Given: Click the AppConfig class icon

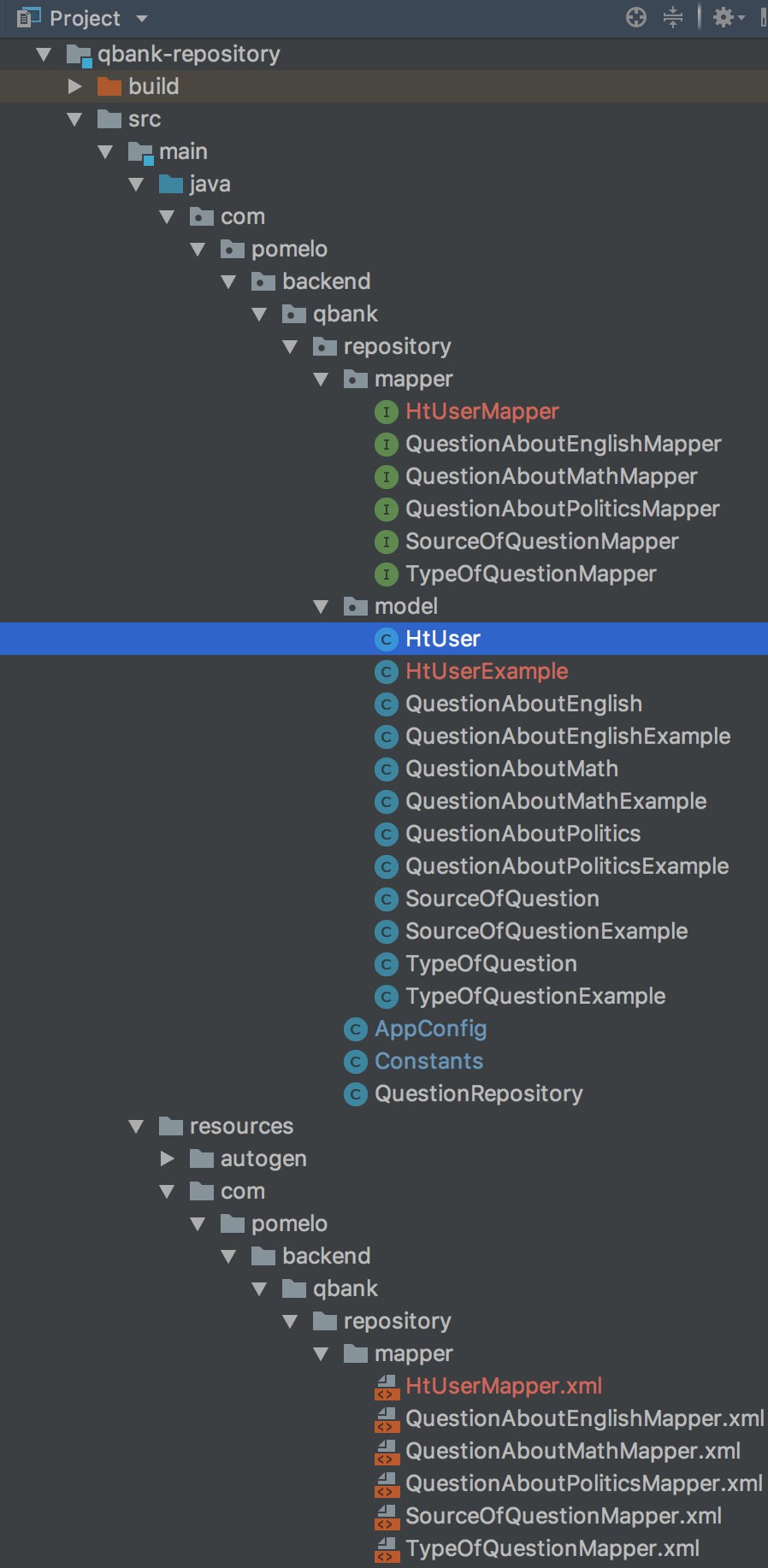Looking at the screenshot, I should click(x=356, y=1029).
